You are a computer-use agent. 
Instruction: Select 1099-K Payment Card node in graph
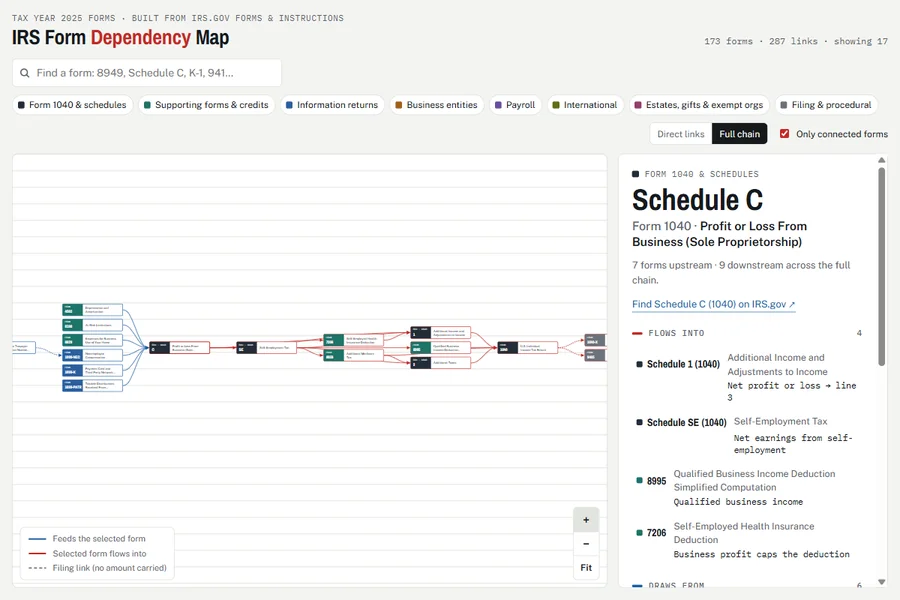[x=92, y=370]
